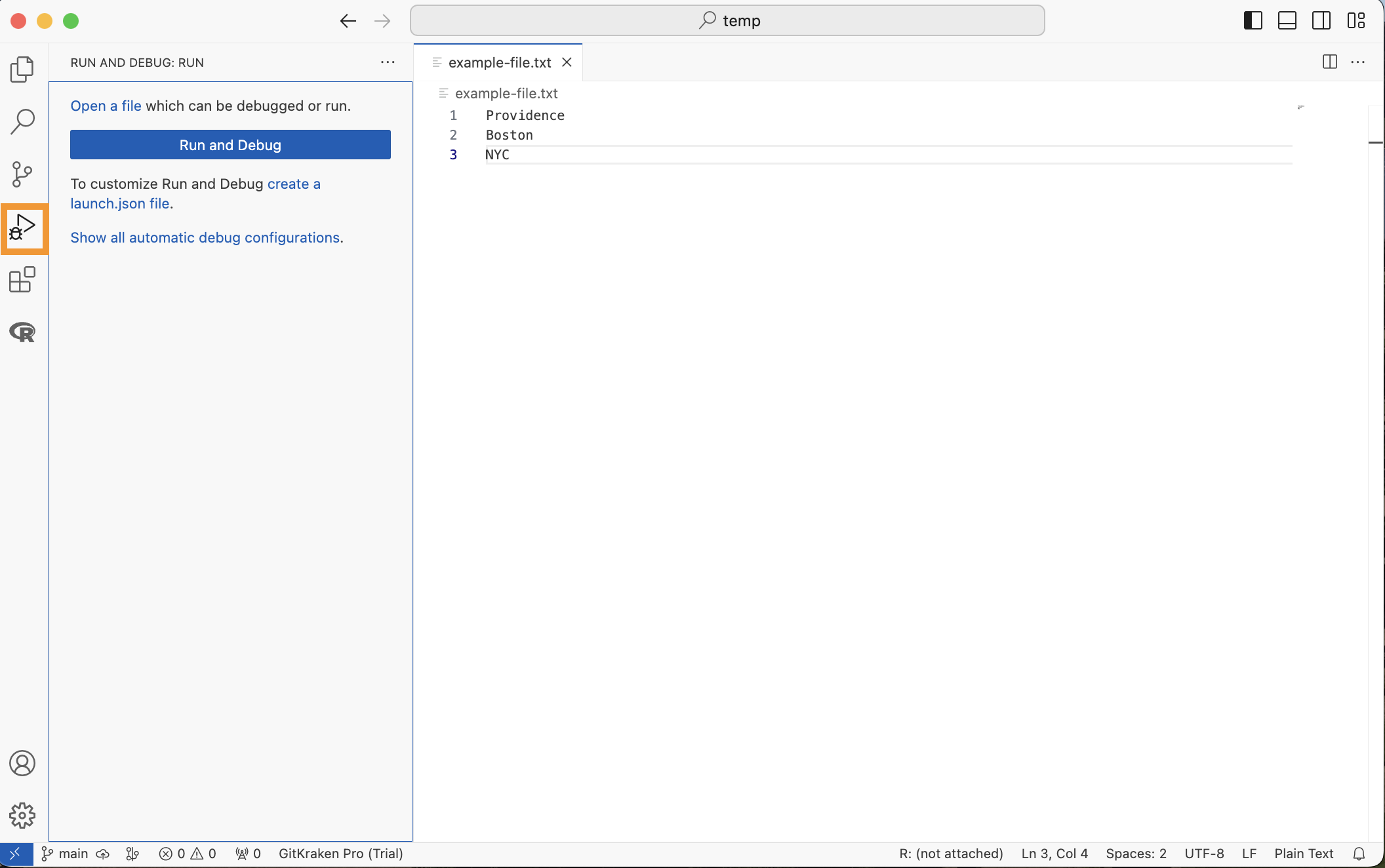This screenshot has height=868, width=1385.
Task: Toggle the secondary side bar visibility
Action: pos(1321,20)
